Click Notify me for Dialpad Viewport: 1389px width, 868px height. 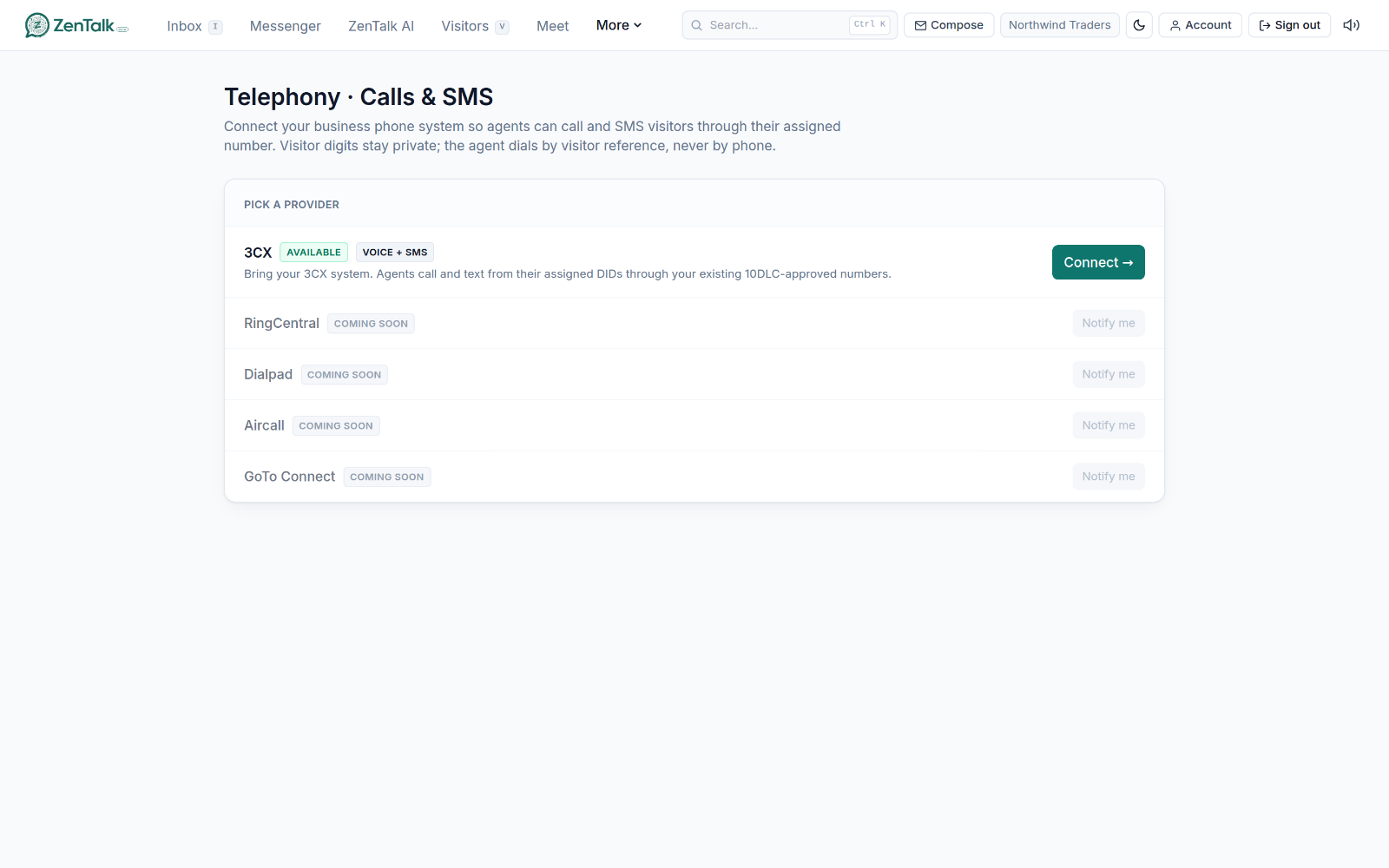1109,374
